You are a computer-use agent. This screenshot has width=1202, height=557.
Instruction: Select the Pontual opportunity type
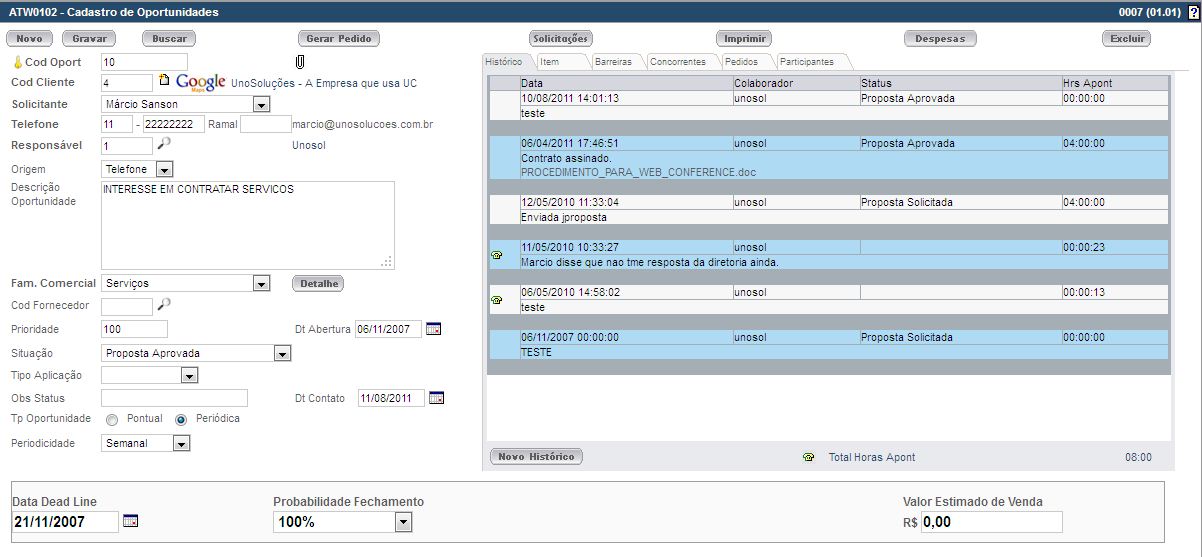112,420
